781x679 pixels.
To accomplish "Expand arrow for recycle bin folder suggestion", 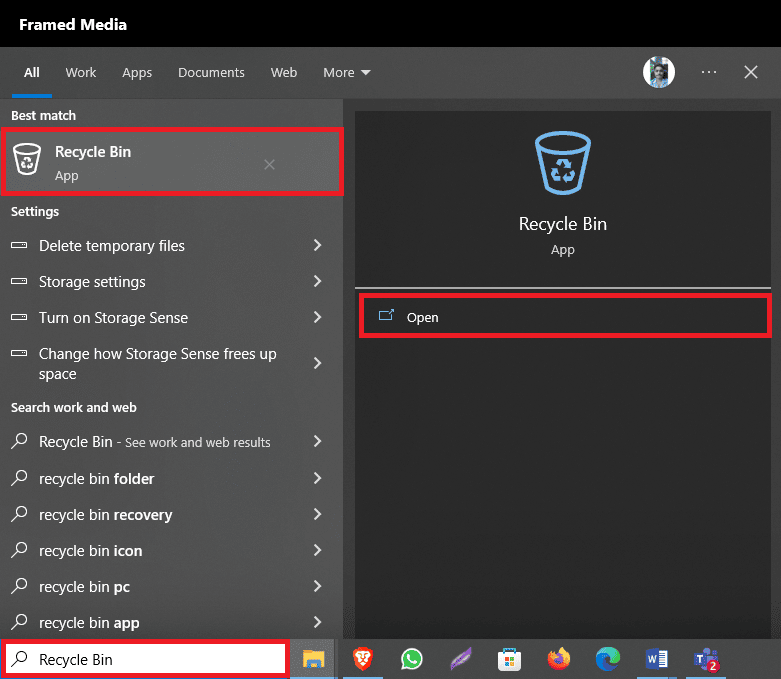I will (x=317, y=478).
